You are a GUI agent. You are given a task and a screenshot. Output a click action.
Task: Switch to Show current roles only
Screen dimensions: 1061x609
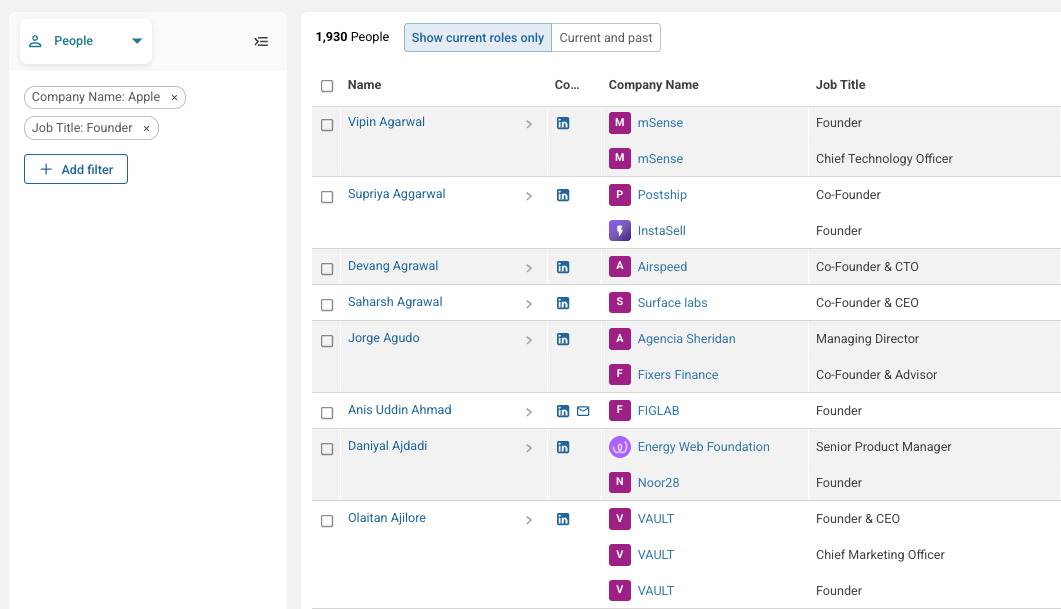pyautogui.click(x=478, y=38)
